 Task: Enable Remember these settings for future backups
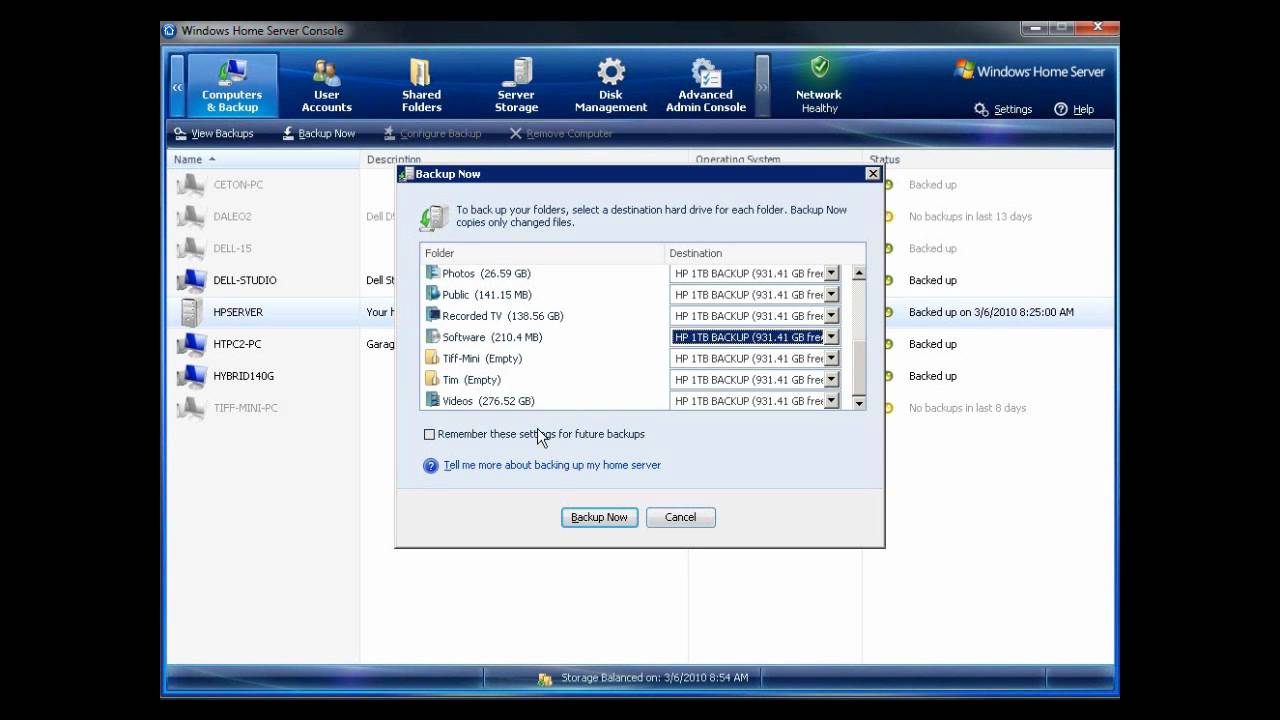[430, 434]
